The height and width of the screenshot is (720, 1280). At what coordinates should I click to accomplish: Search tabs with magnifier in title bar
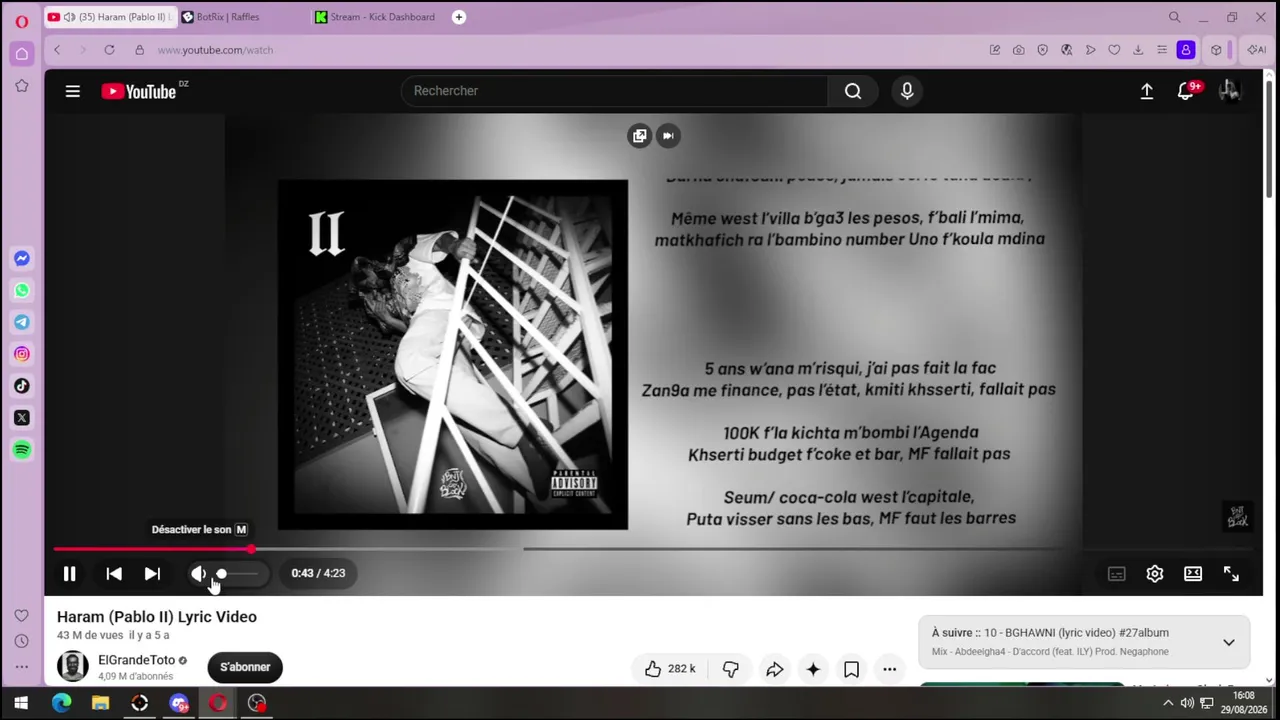(x=1175, y=17)
